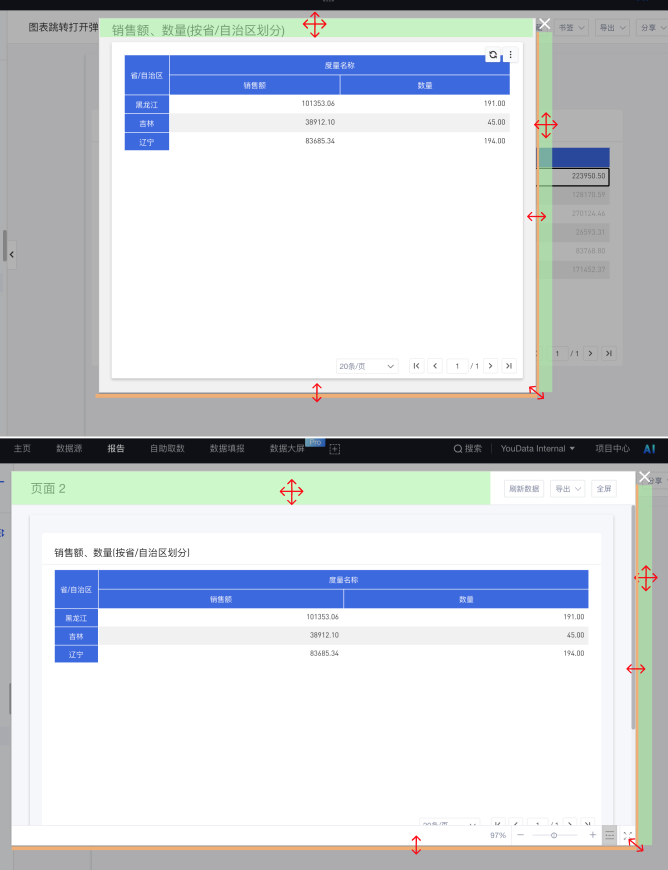Click the 刷新数据 button
The image size is (668, 870).
pyautogui.click(x=524, y=489)
